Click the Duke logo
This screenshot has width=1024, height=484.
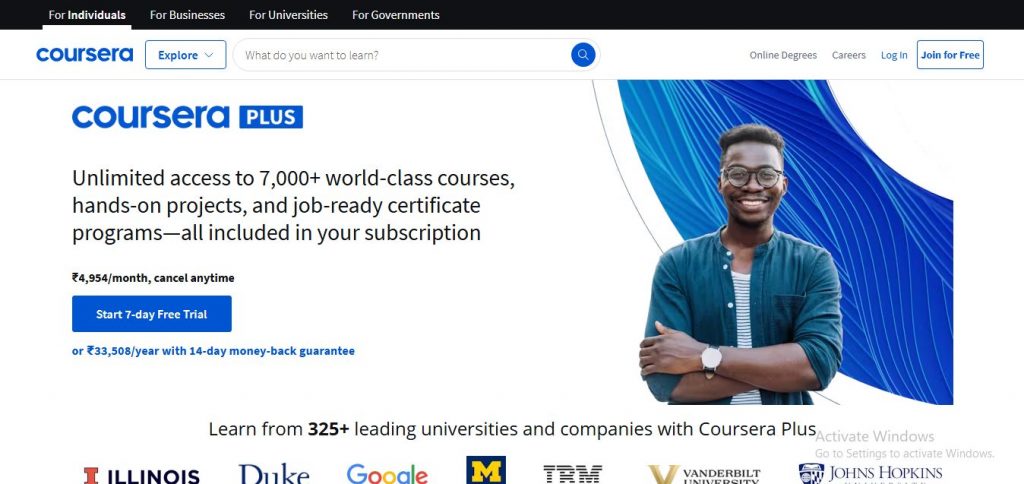pyautogui.click(x=274, y=474)
